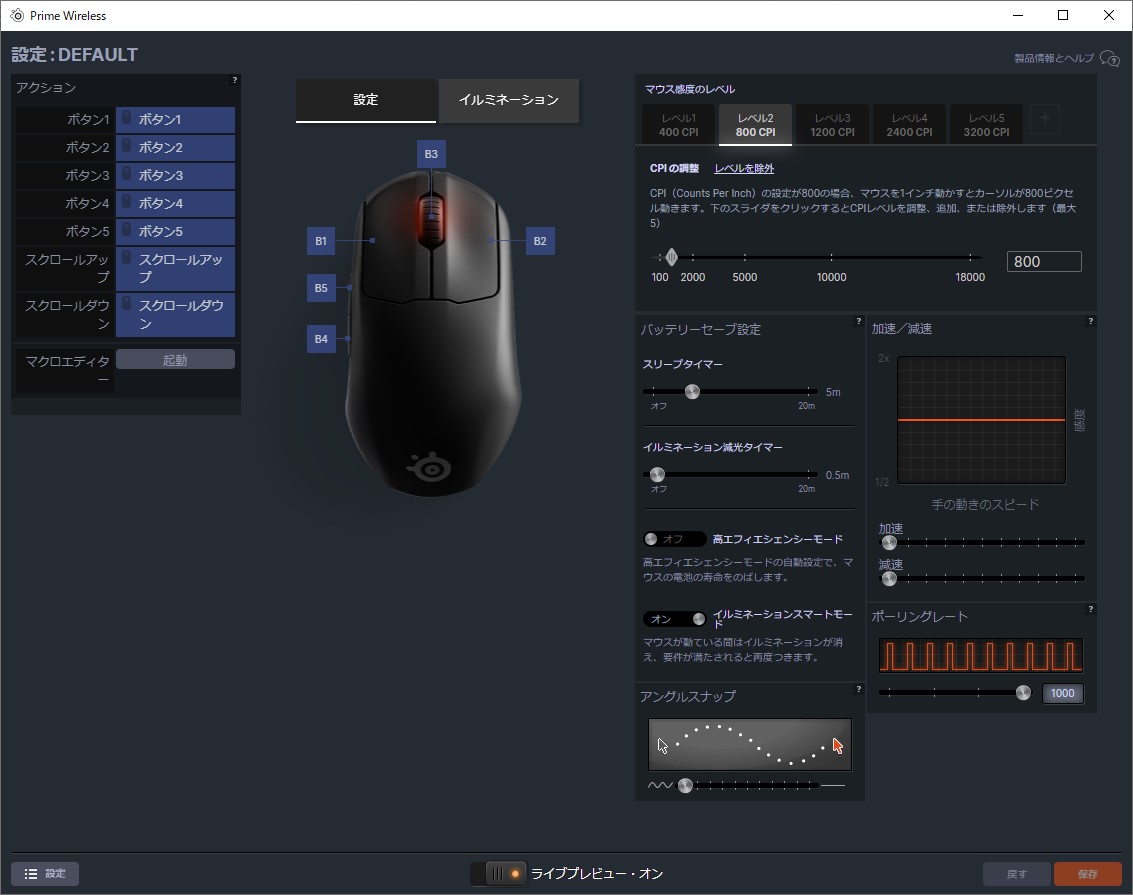Click the CPI adjustment slider handle
The image size is (1133, 895).
tap(671, 257)
